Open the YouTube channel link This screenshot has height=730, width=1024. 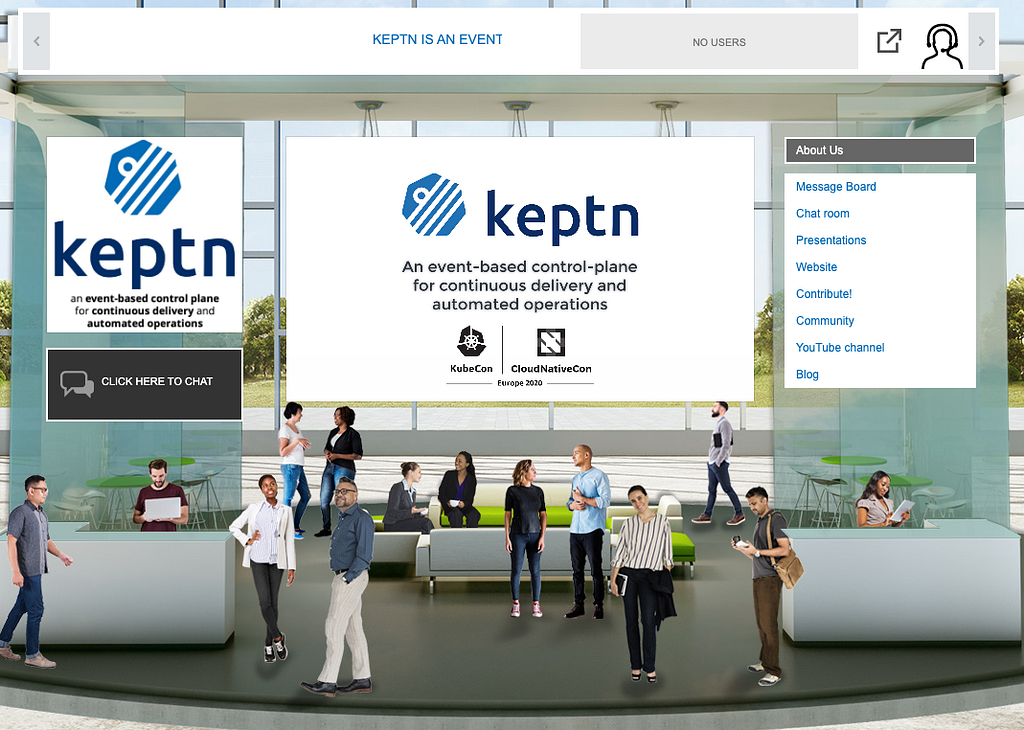pos(840,347)
